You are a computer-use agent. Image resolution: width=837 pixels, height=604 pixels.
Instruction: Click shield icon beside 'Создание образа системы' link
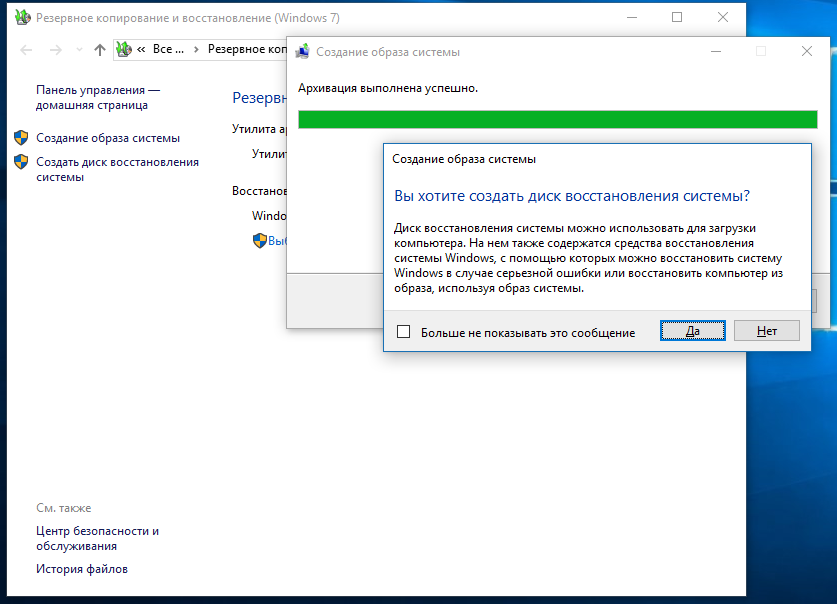[x=21, y=138]
